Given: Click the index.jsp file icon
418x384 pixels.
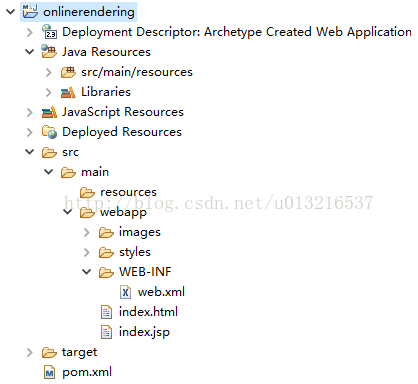Looking at the screenshot, I should (x=106, y=332).
